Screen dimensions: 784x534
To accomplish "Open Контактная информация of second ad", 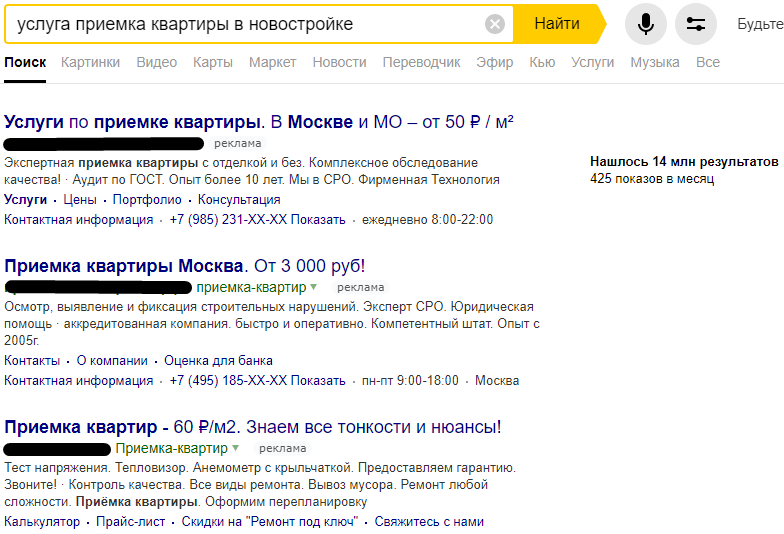I will coord(78,380).
